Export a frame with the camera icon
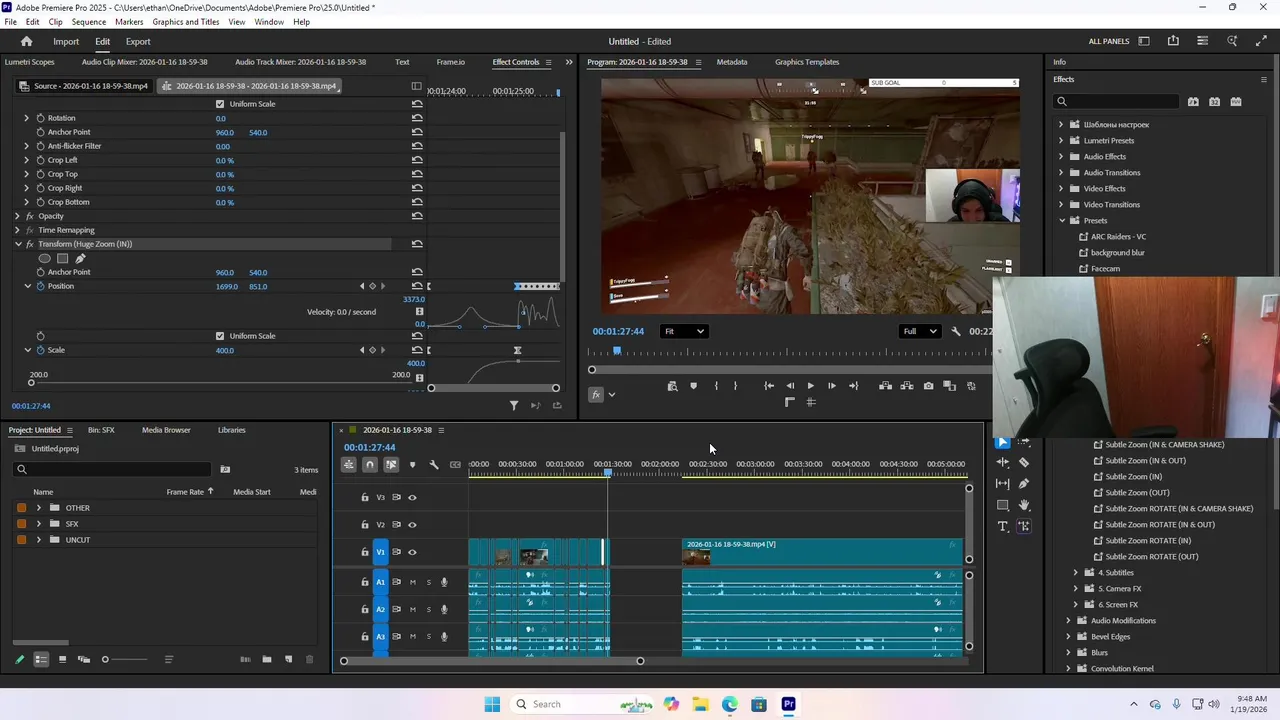Image resolution: width=1280 pixels, height=720 pixels. pos(929,386)
